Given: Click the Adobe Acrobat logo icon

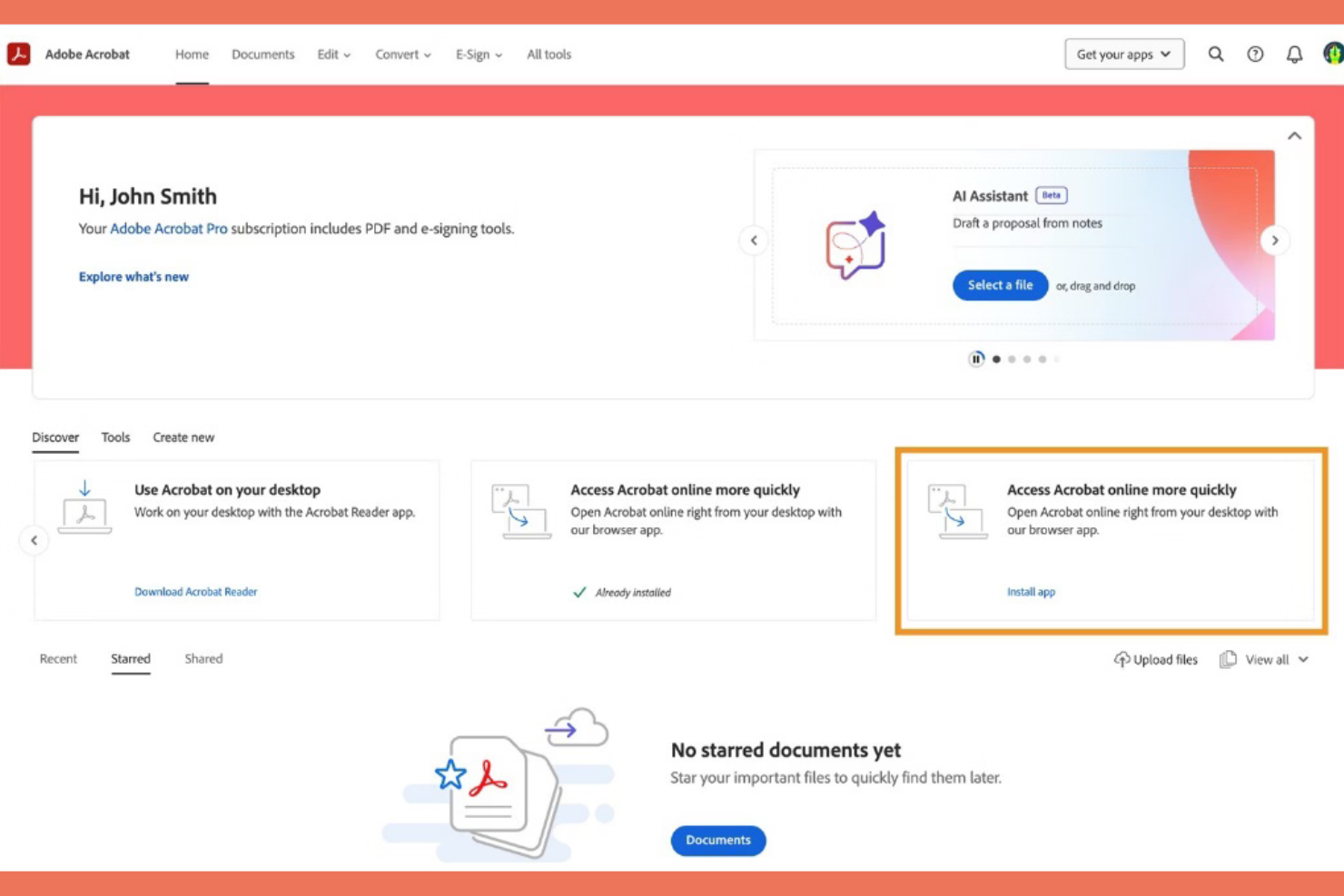Looking at the screenshot, I should (18, 54).
